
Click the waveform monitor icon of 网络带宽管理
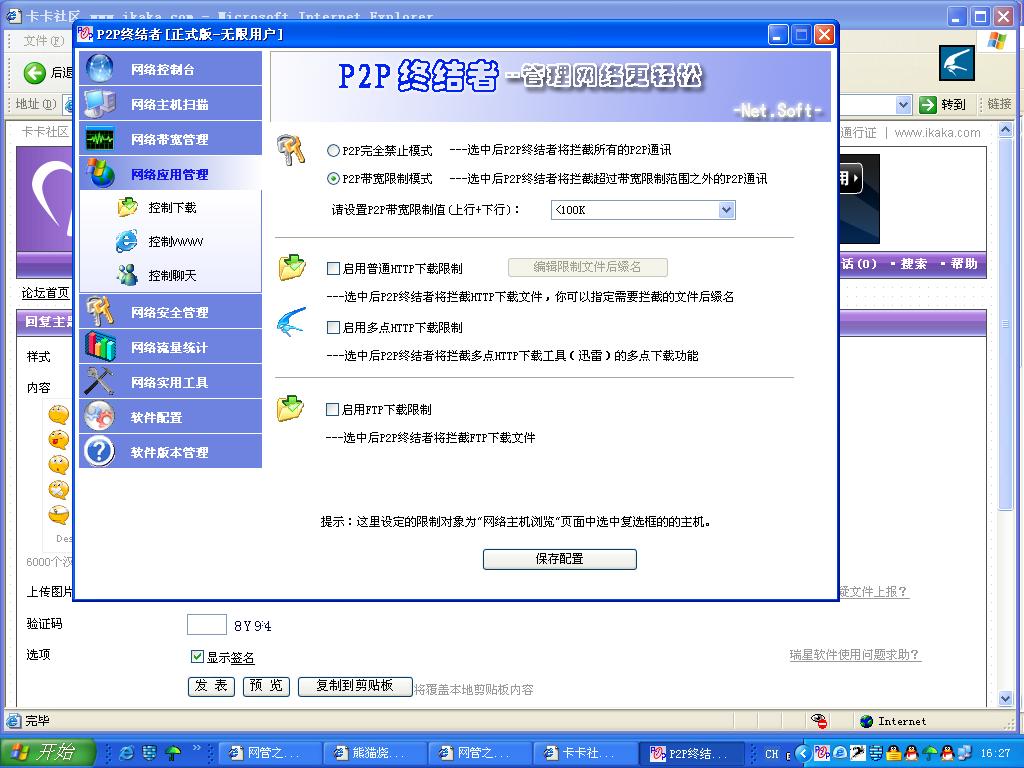click(100, 139)
